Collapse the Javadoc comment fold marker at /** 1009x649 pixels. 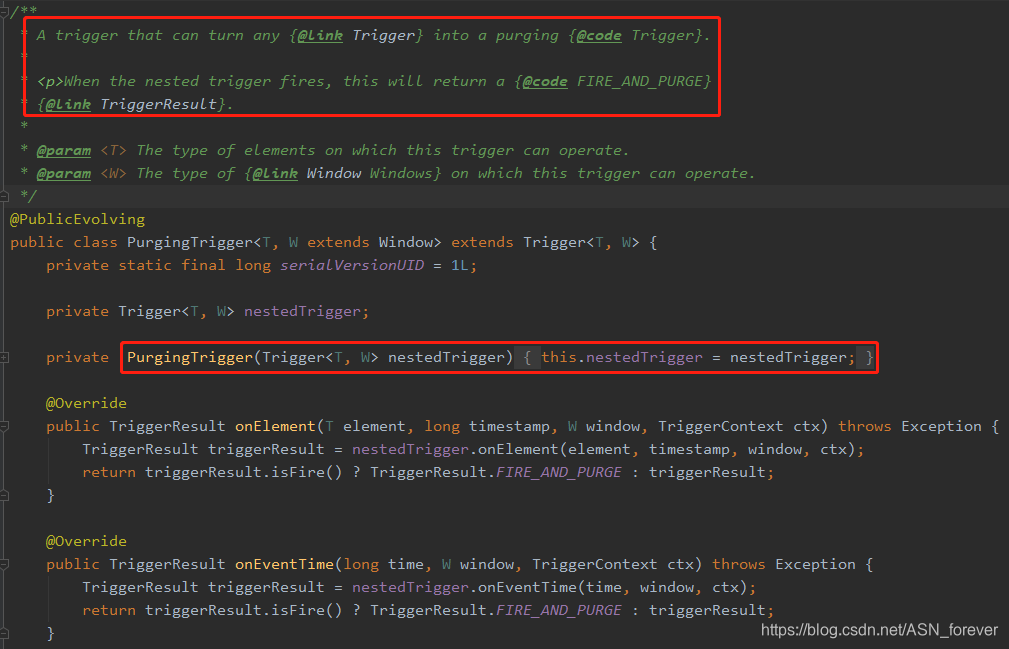(4, 12)
